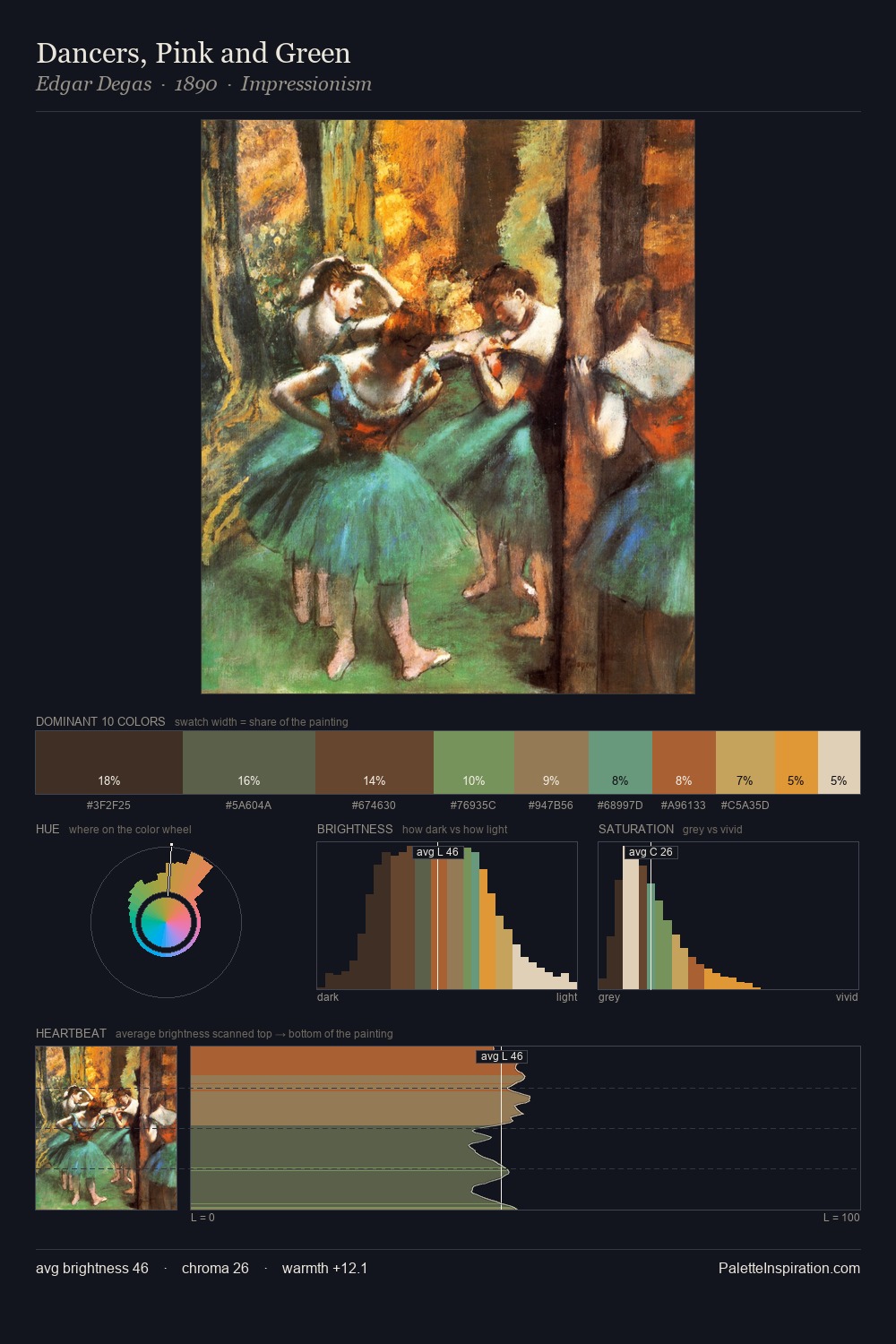Viewport: 896px width, 1344px height.
Task: Click the L = 0 axis label
Action: pos(202,1218)
